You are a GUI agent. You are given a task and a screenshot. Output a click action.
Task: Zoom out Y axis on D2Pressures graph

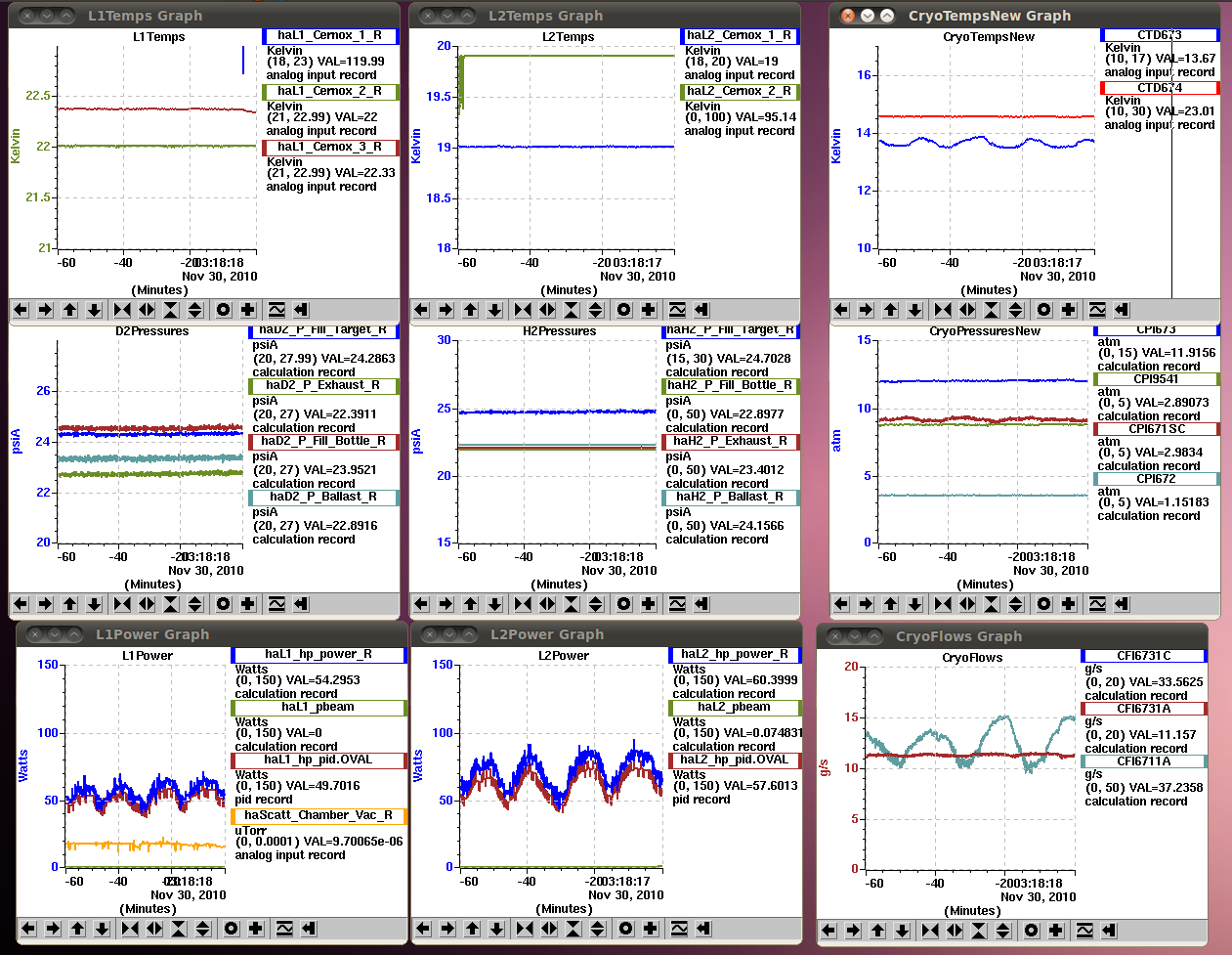pos(195,604)
